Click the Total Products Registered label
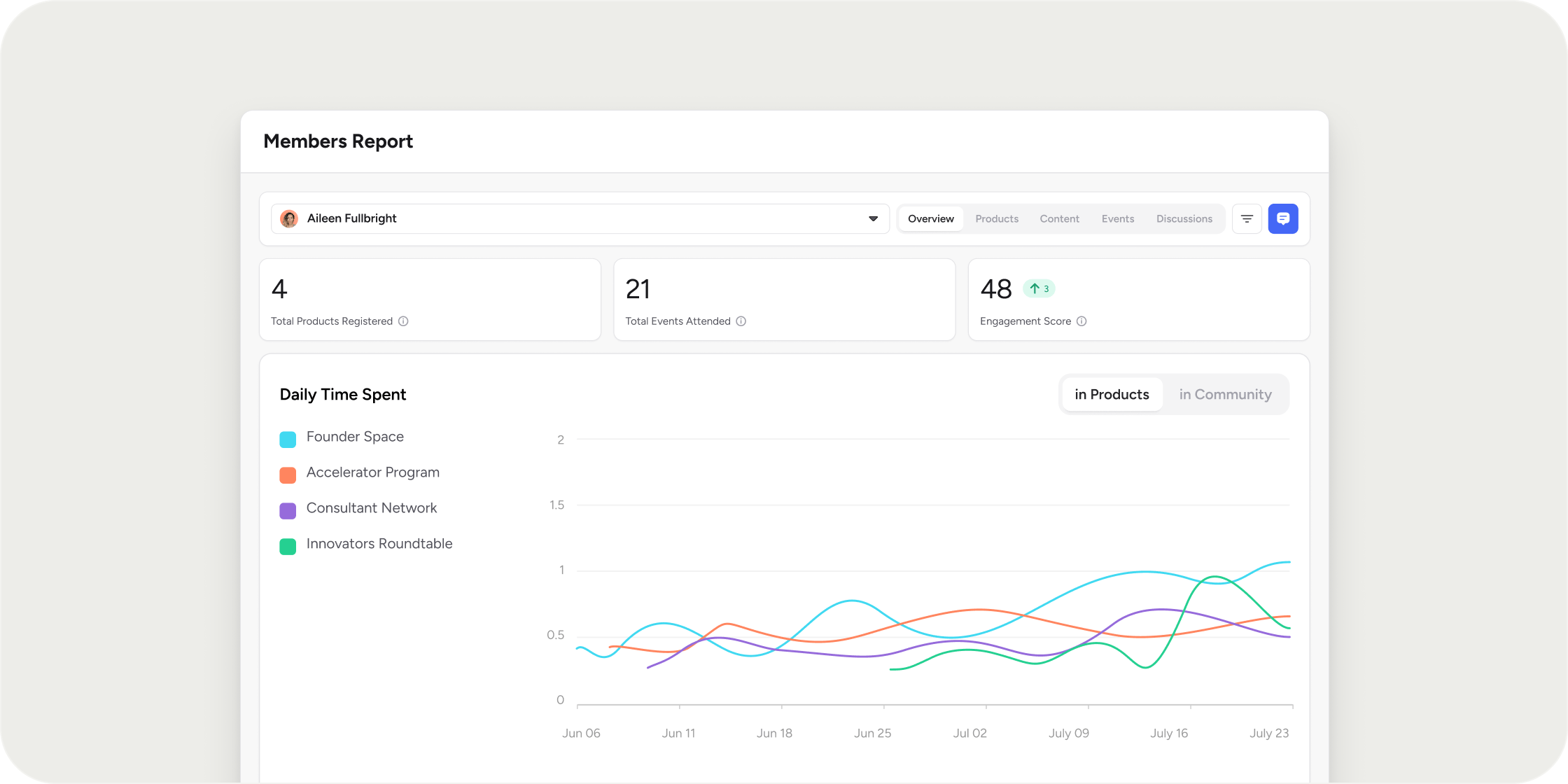The height and width of the screenshot is (784, 1568). [x=332, y=321]
